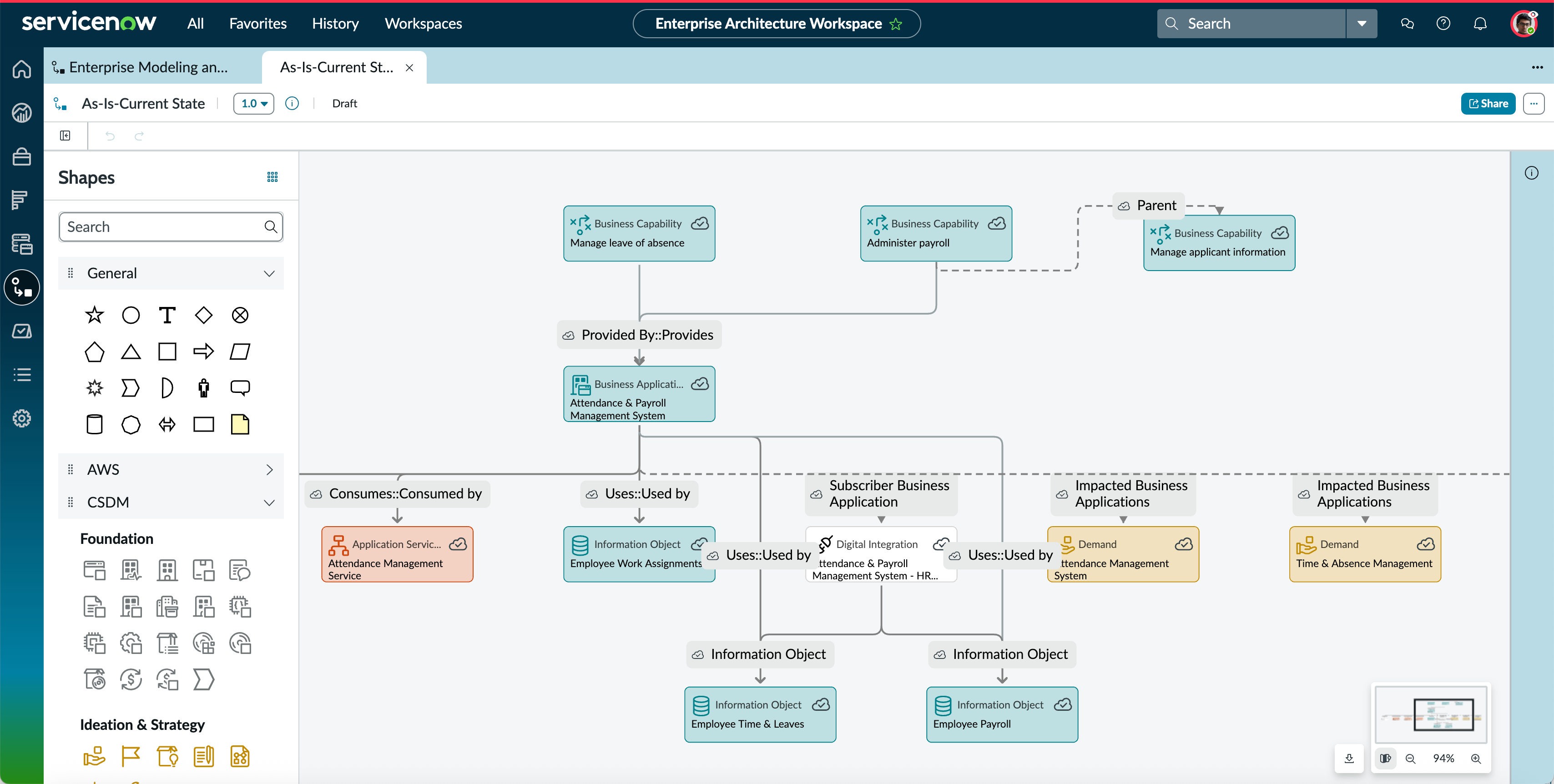Open the Favorites menu link
This screenshot has height=784, width=1554.
pos(257,24)
